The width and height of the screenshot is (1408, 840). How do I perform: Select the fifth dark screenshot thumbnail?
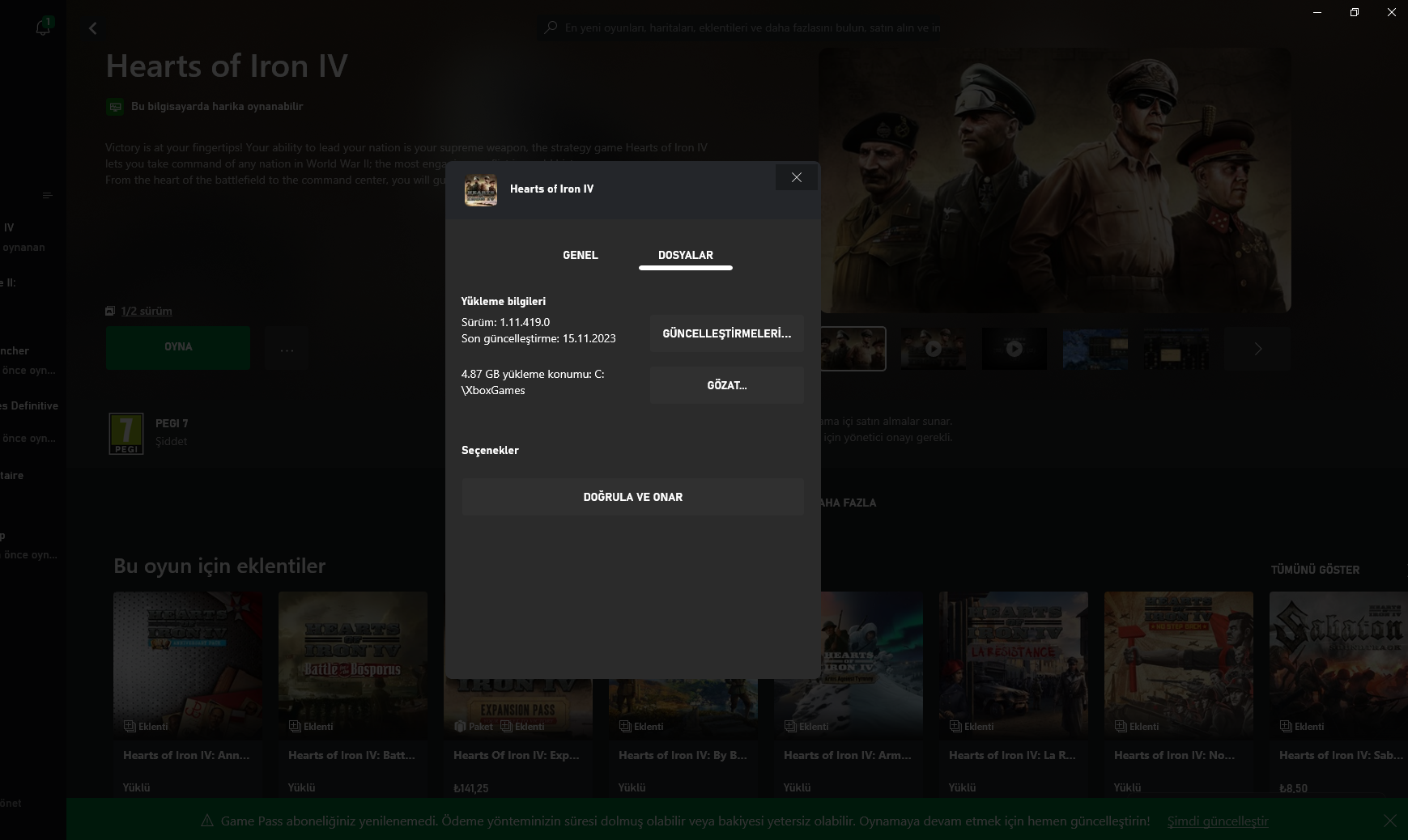pyautogui.click(x=1176, y=349)
